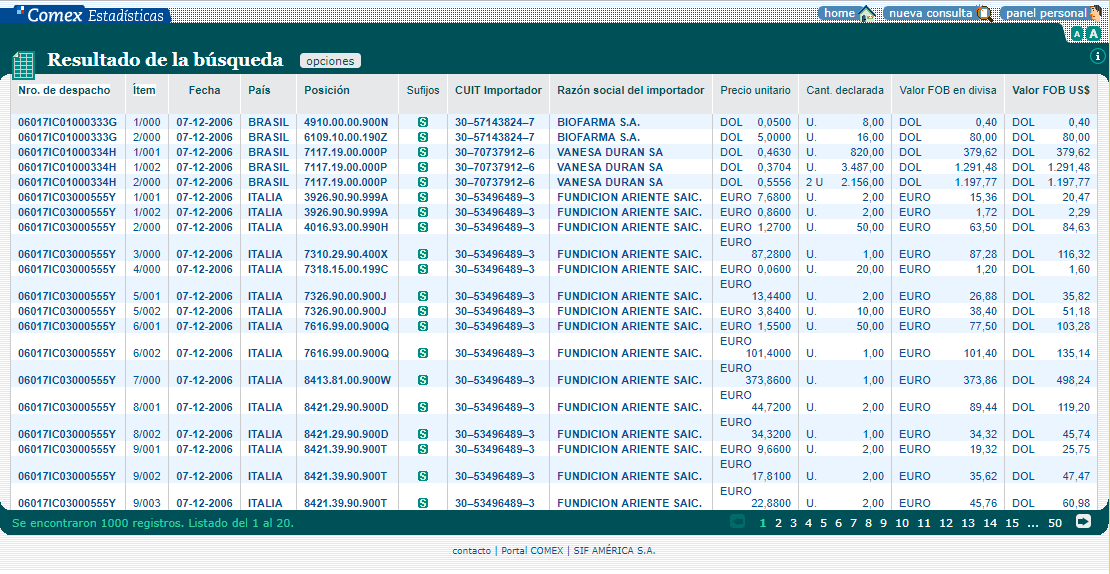
Task: Click Sufijos S icon for item 5/001
Action: (423, 296)
